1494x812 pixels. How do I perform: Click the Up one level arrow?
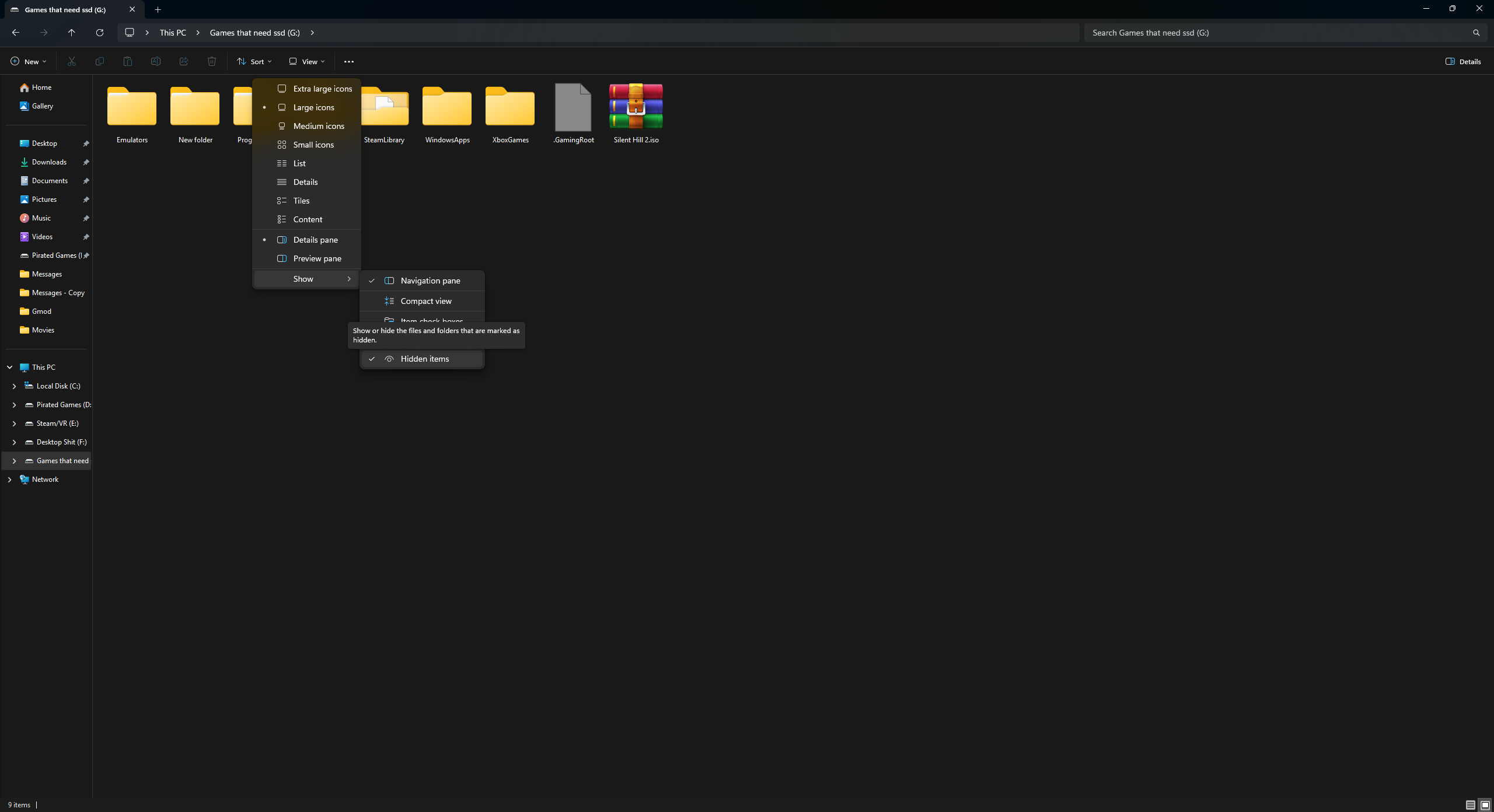tap(72, 33)
